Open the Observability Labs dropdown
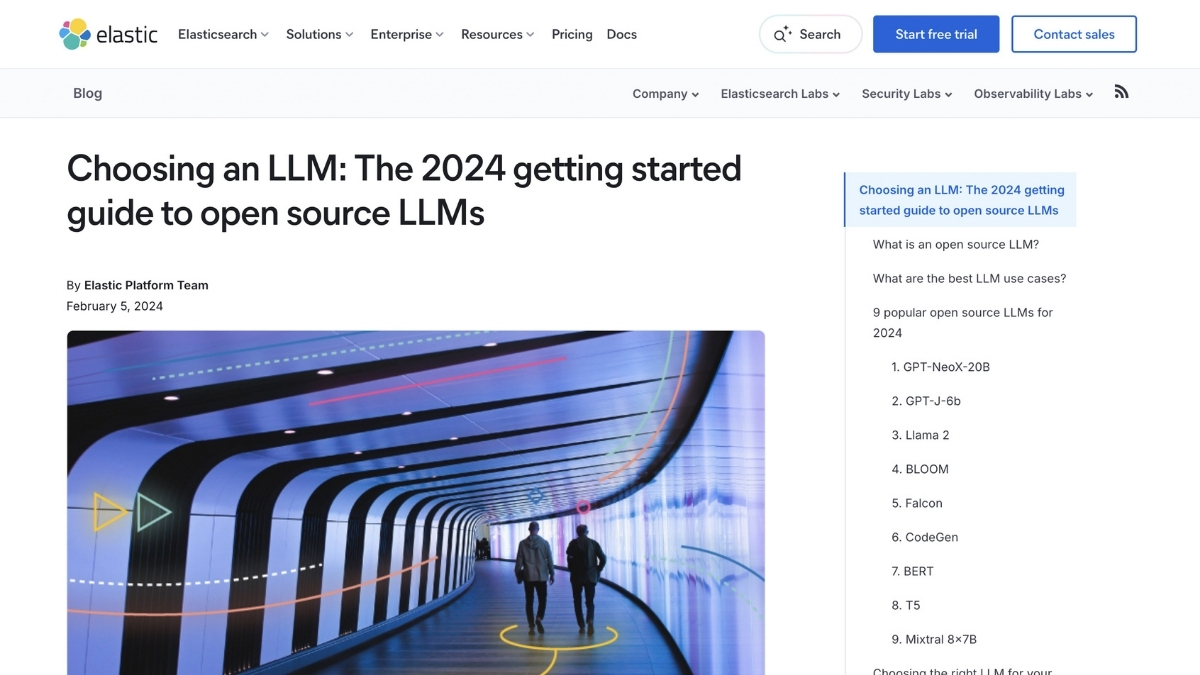1200x675 pixels. (1033, 94)
